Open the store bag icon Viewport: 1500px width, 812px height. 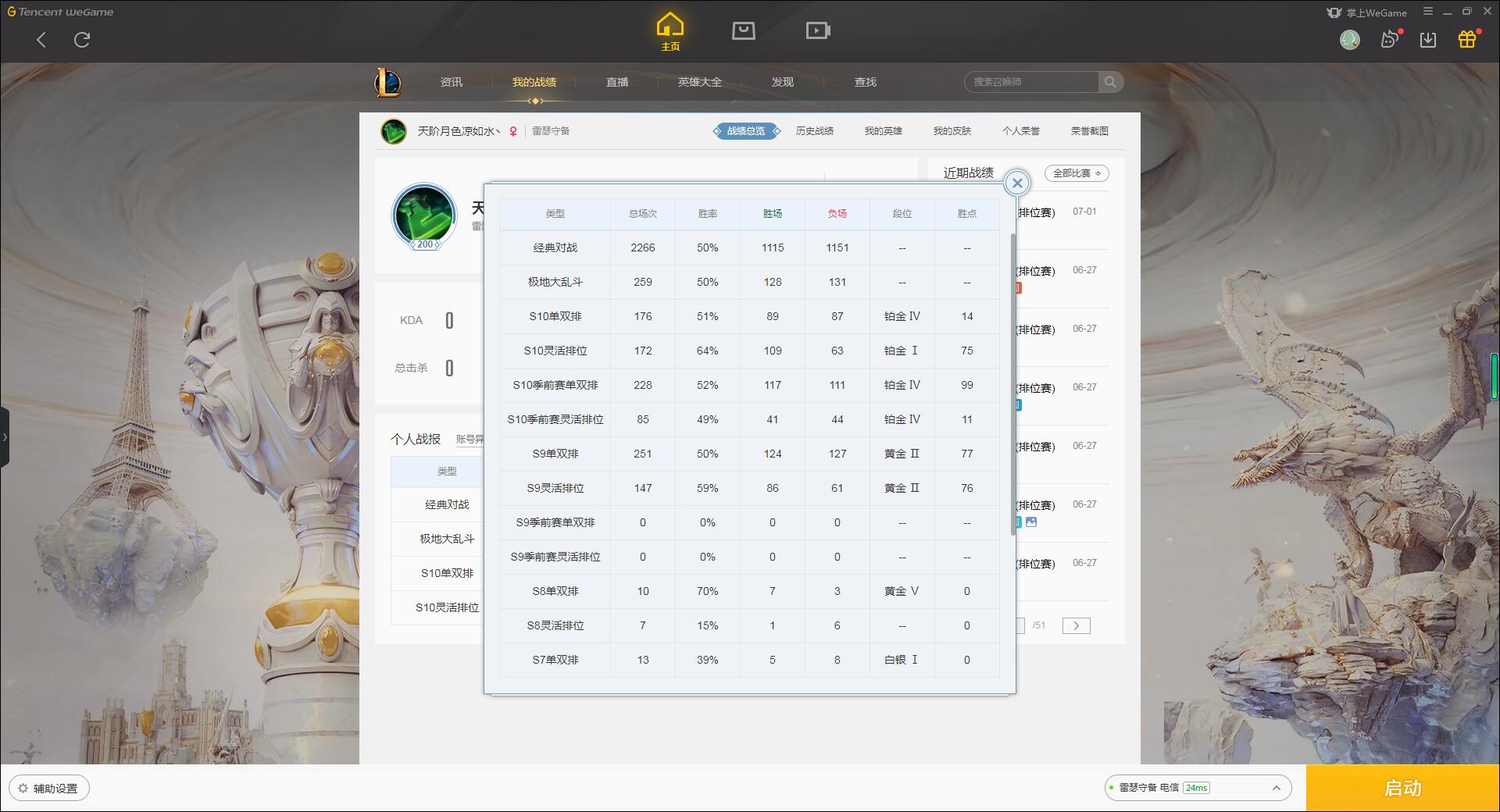(744, 30)
